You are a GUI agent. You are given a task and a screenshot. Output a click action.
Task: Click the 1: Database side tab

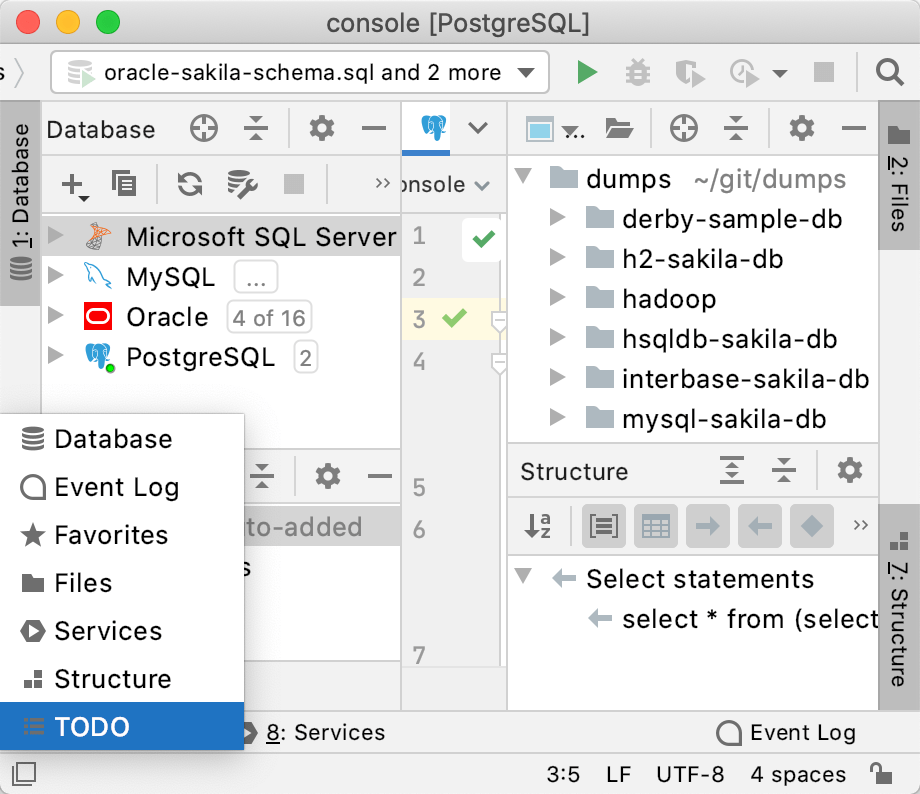(21, 203)
